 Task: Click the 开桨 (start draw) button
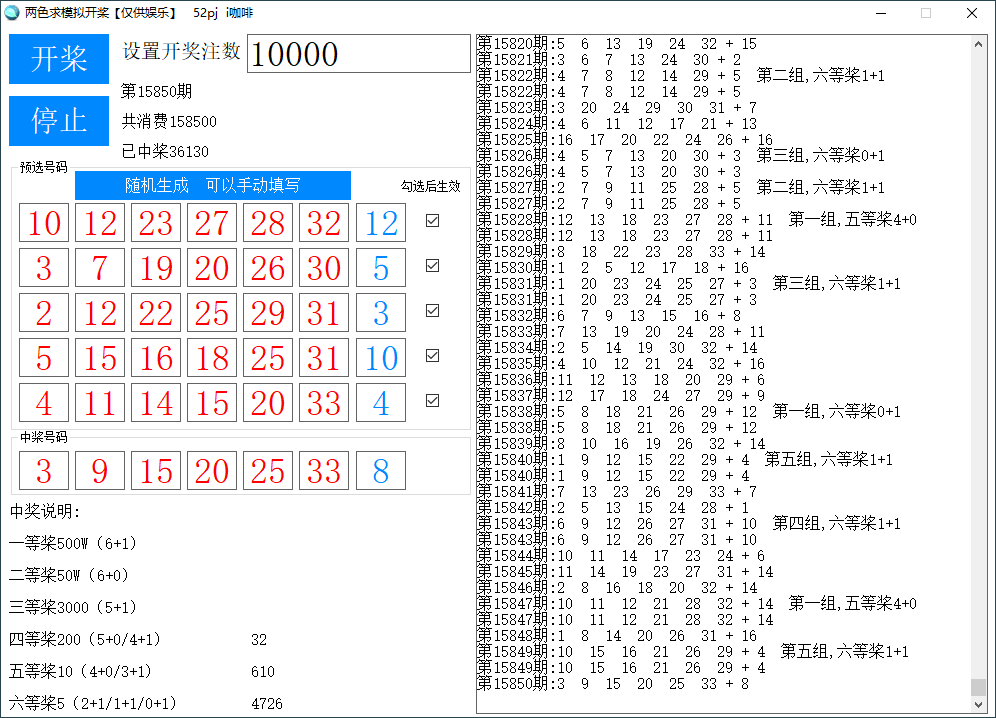tap(58, 59)
